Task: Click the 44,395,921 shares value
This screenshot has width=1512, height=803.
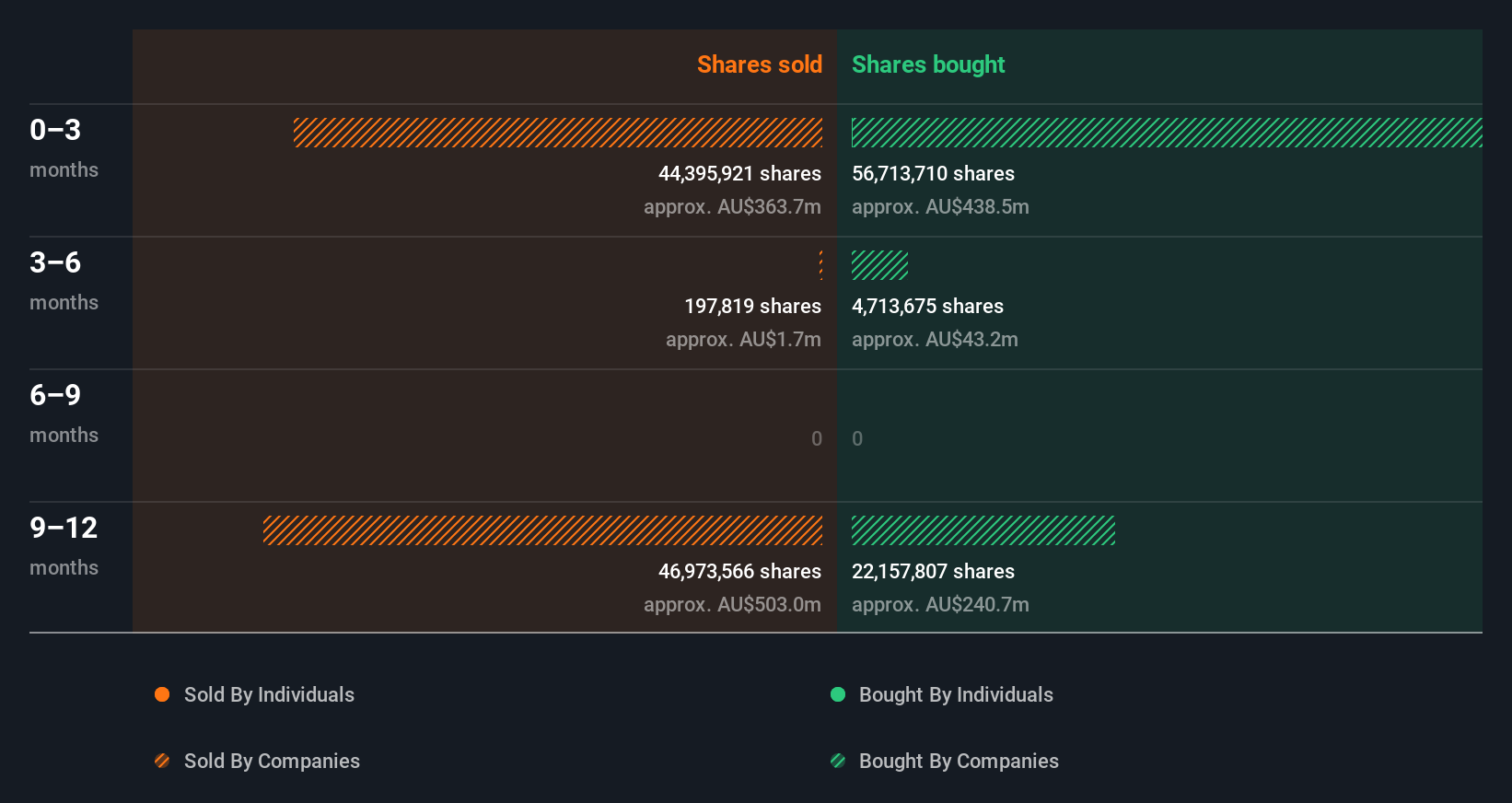Action: (739, 174)
